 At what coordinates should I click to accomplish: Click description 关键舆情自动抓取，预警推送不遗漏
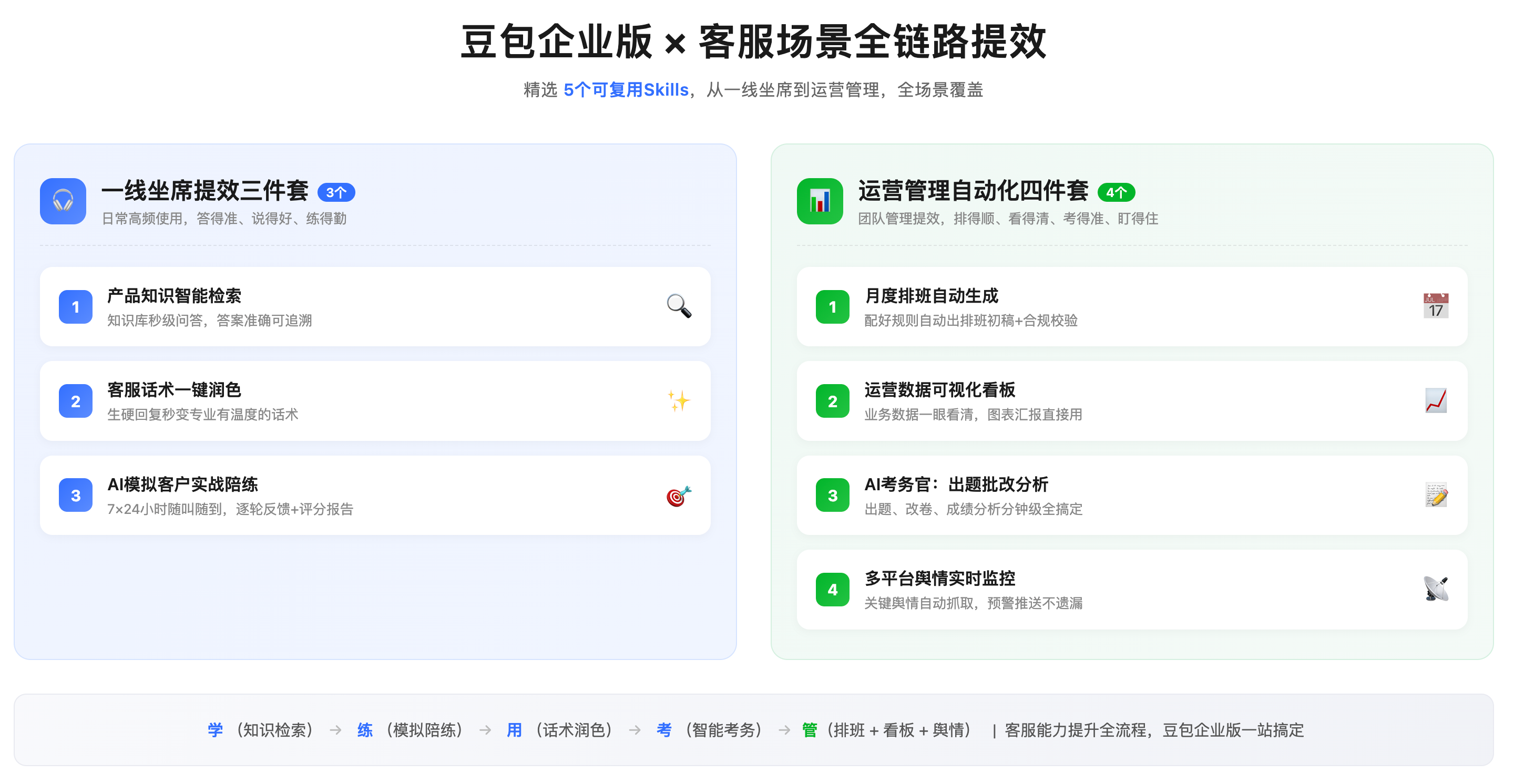click(973, 603)
